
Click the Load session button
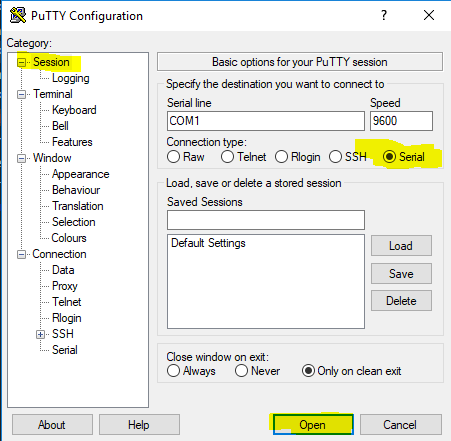[401, 246]
